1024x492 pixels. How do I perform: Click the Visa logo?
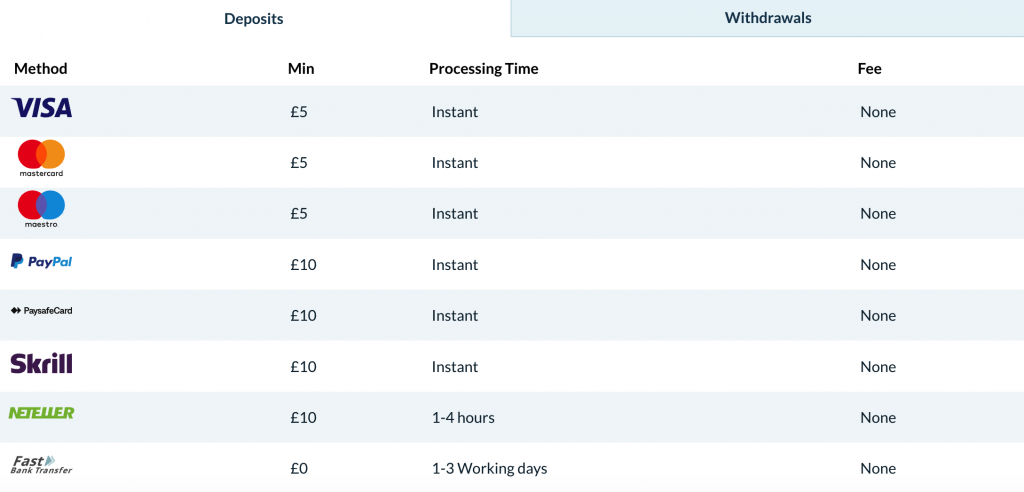click(42, 108)
